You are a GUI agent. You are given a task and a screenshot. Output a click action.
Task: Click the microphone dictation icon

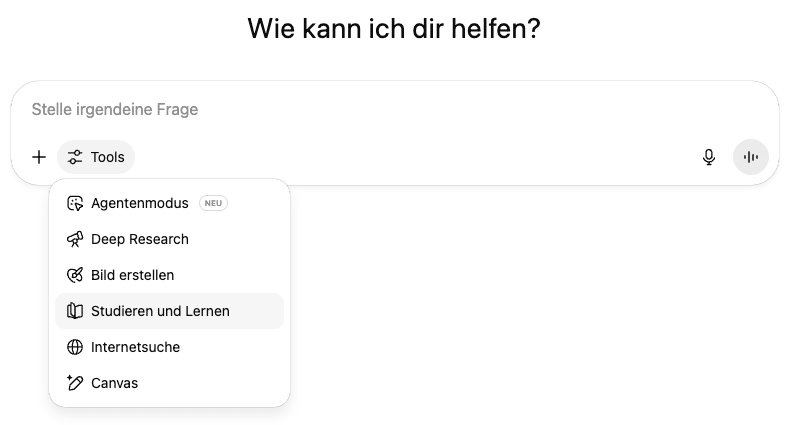pos(709,157)
